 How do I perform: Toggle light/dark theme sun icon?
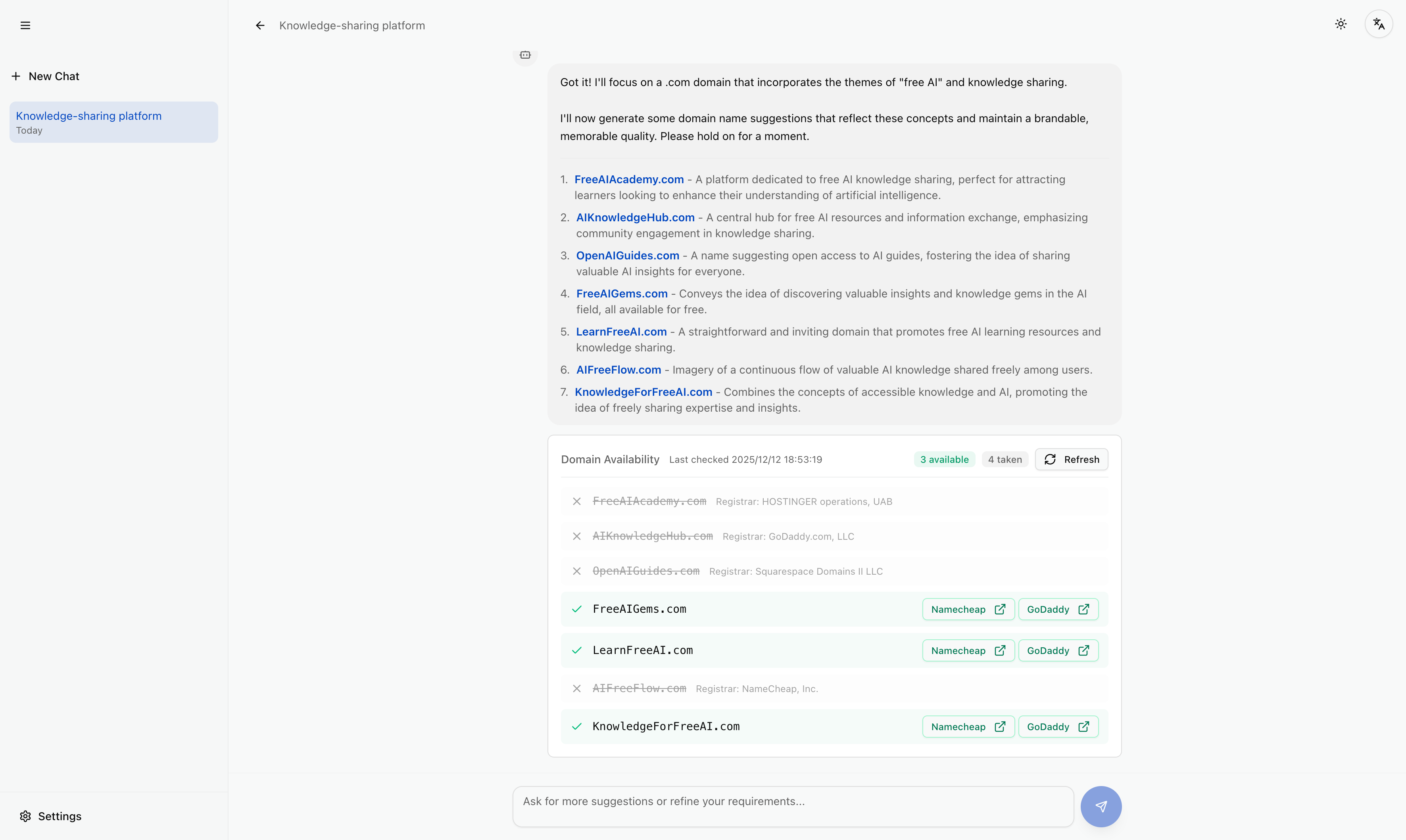point(1340,24)
